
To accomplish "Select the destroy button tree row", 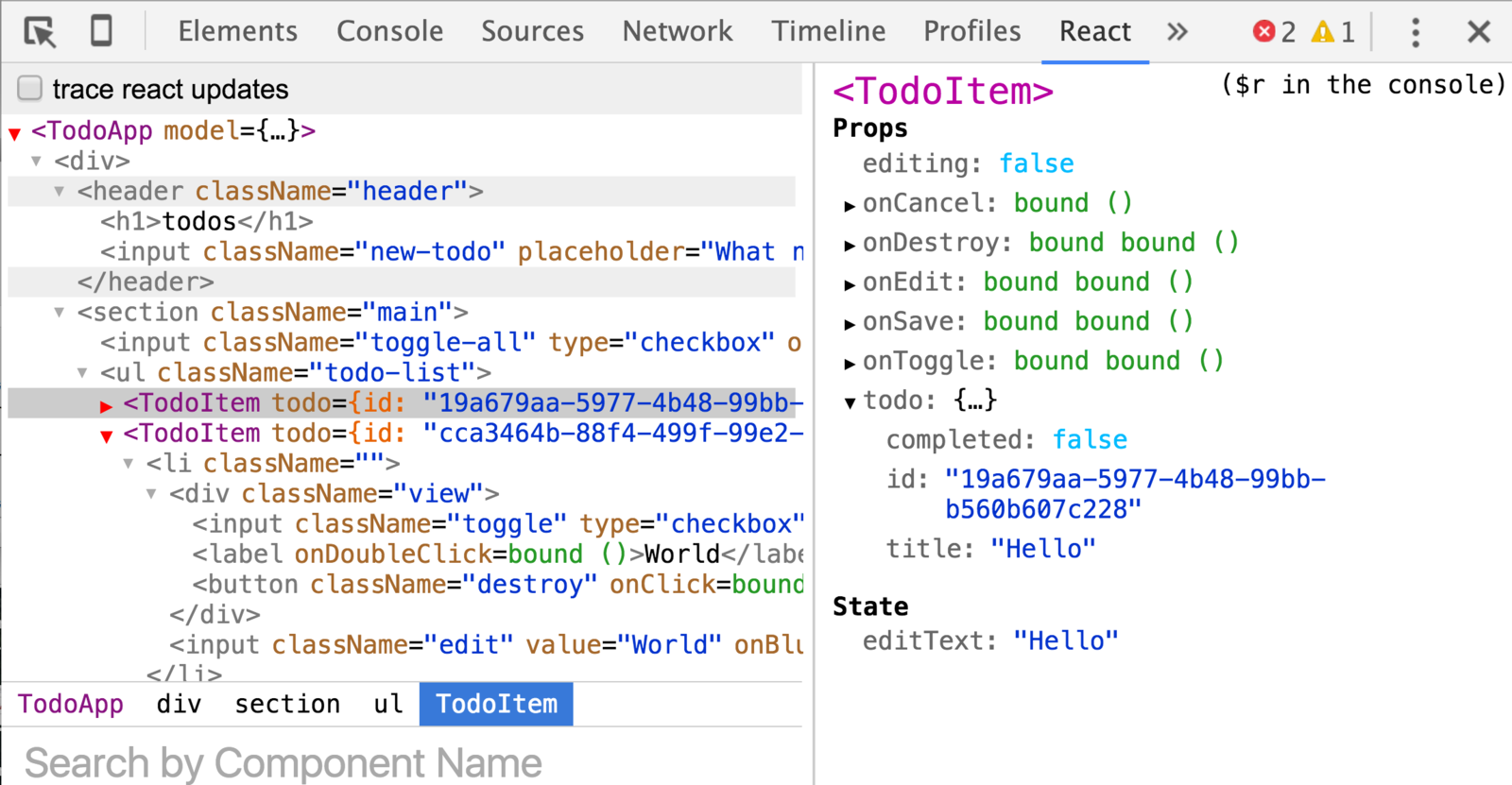I will tap(402, 584).
